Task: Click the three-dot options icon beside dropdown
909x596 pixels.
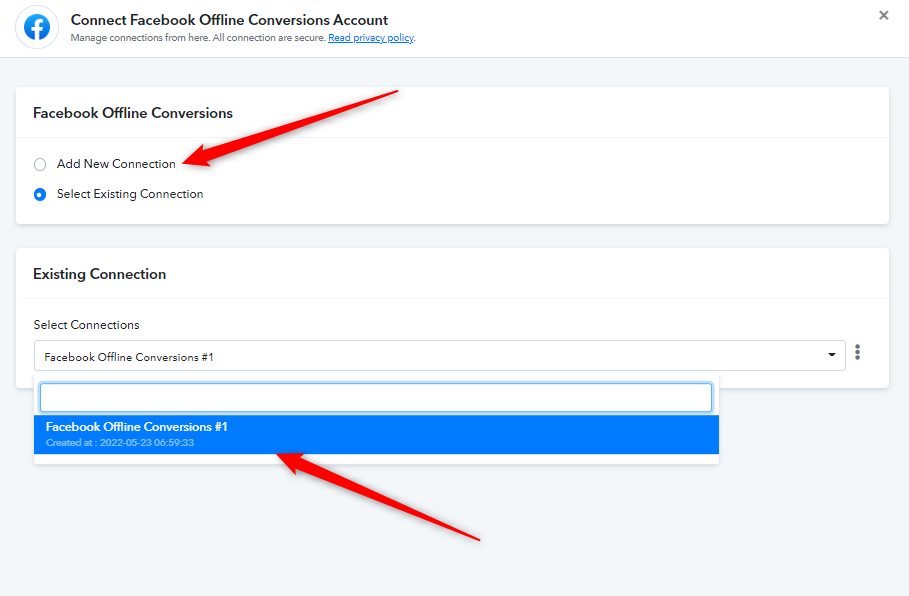Action: 857,352
